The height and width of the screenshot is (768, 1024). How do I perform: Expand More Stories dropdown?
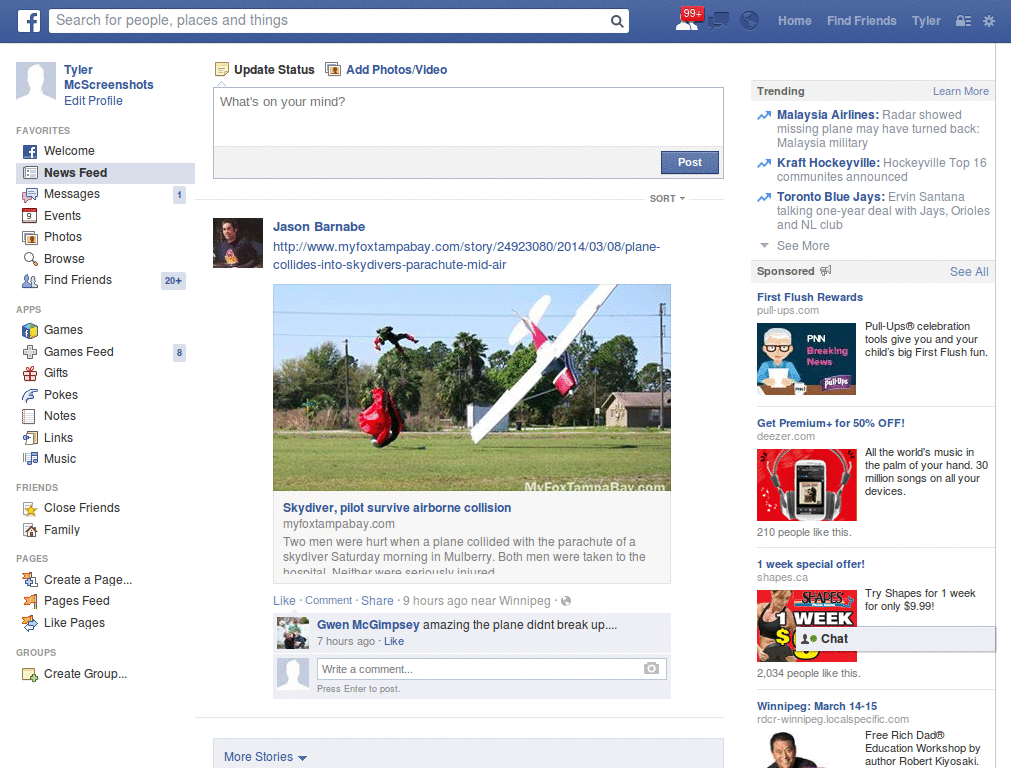tap(265, 757)
